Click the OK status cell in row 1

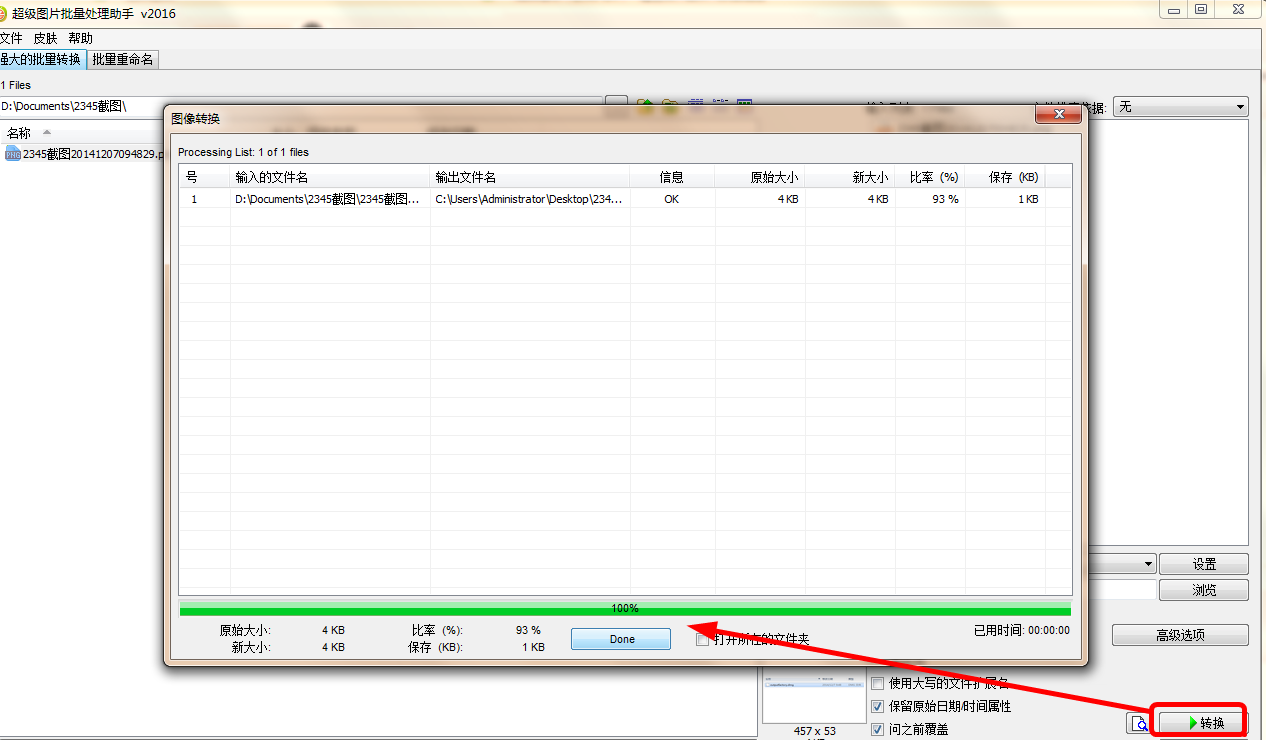coord(671,199)
